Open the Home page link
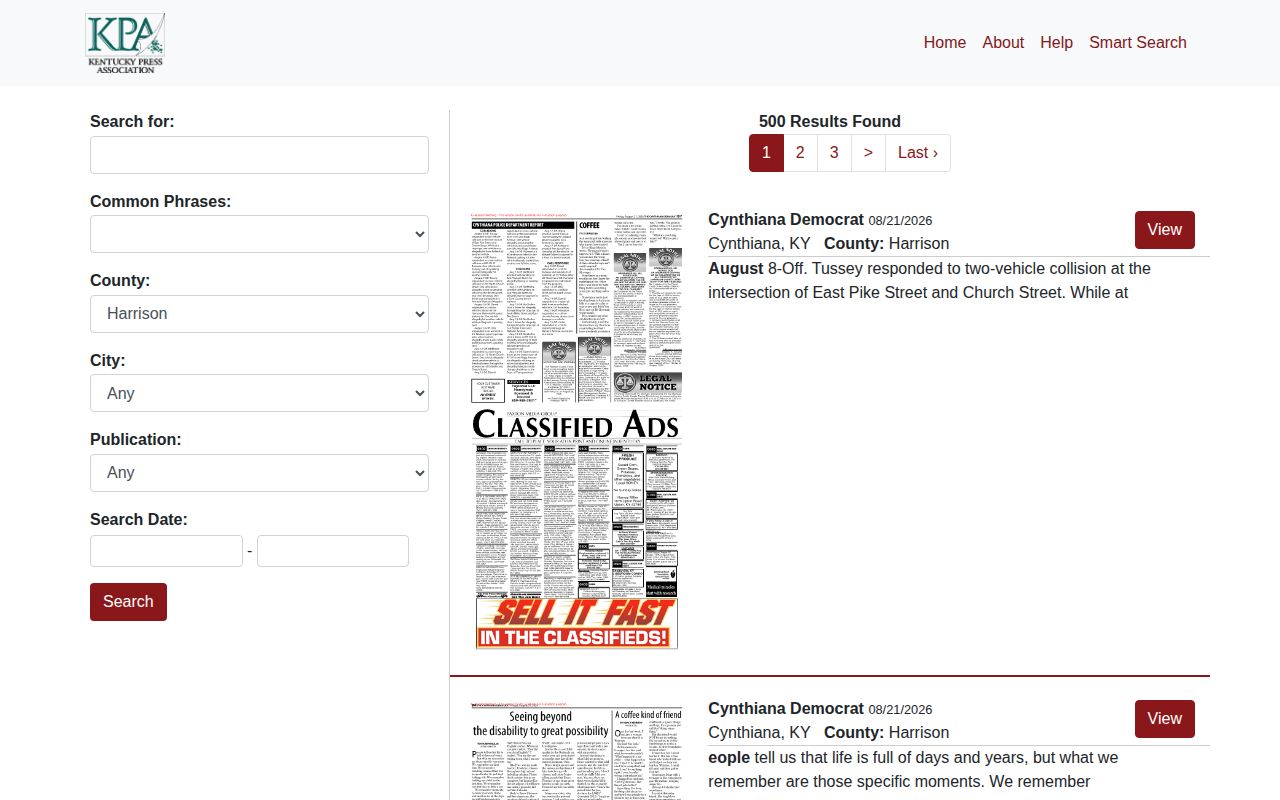1280x800 pixels. [x=945, y=42]
